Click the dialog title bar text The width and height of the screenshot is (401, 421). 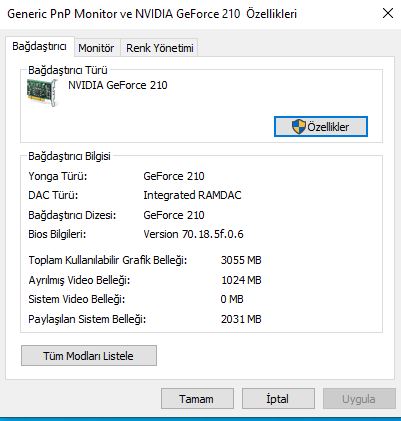coord(152,14)
